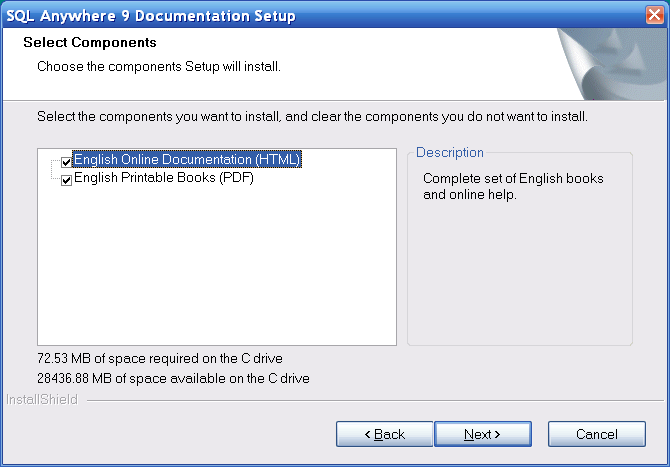The width and height of the screenshot is (670, 467).
Task: Uncheck the English Printable Books (PDF) checkbox
Action: [x=67, y=180]
